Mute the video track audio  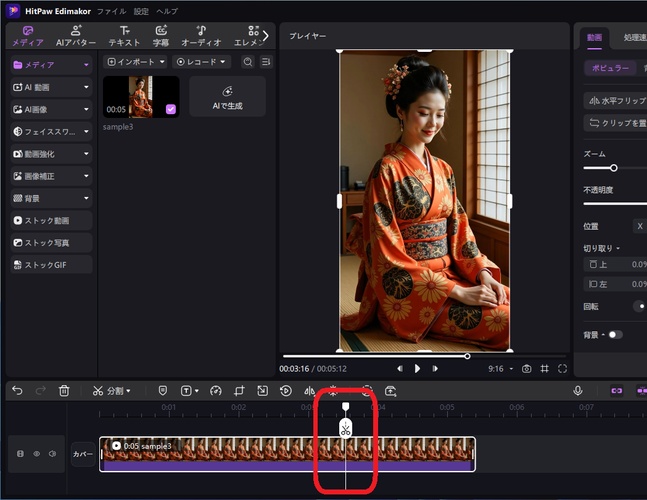pos(52,454)
